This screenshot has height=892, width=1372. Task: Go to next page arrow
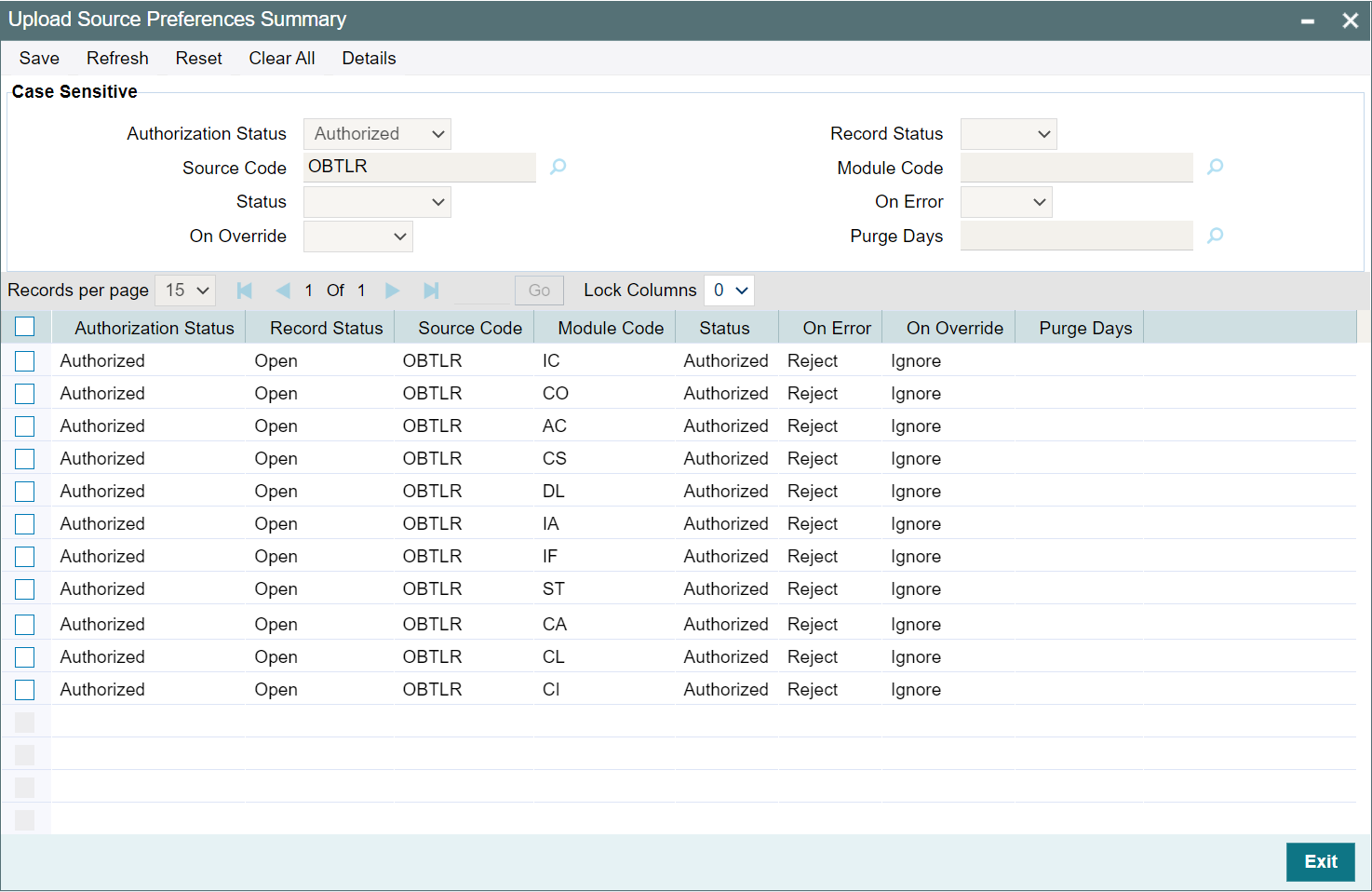(393, 291)
